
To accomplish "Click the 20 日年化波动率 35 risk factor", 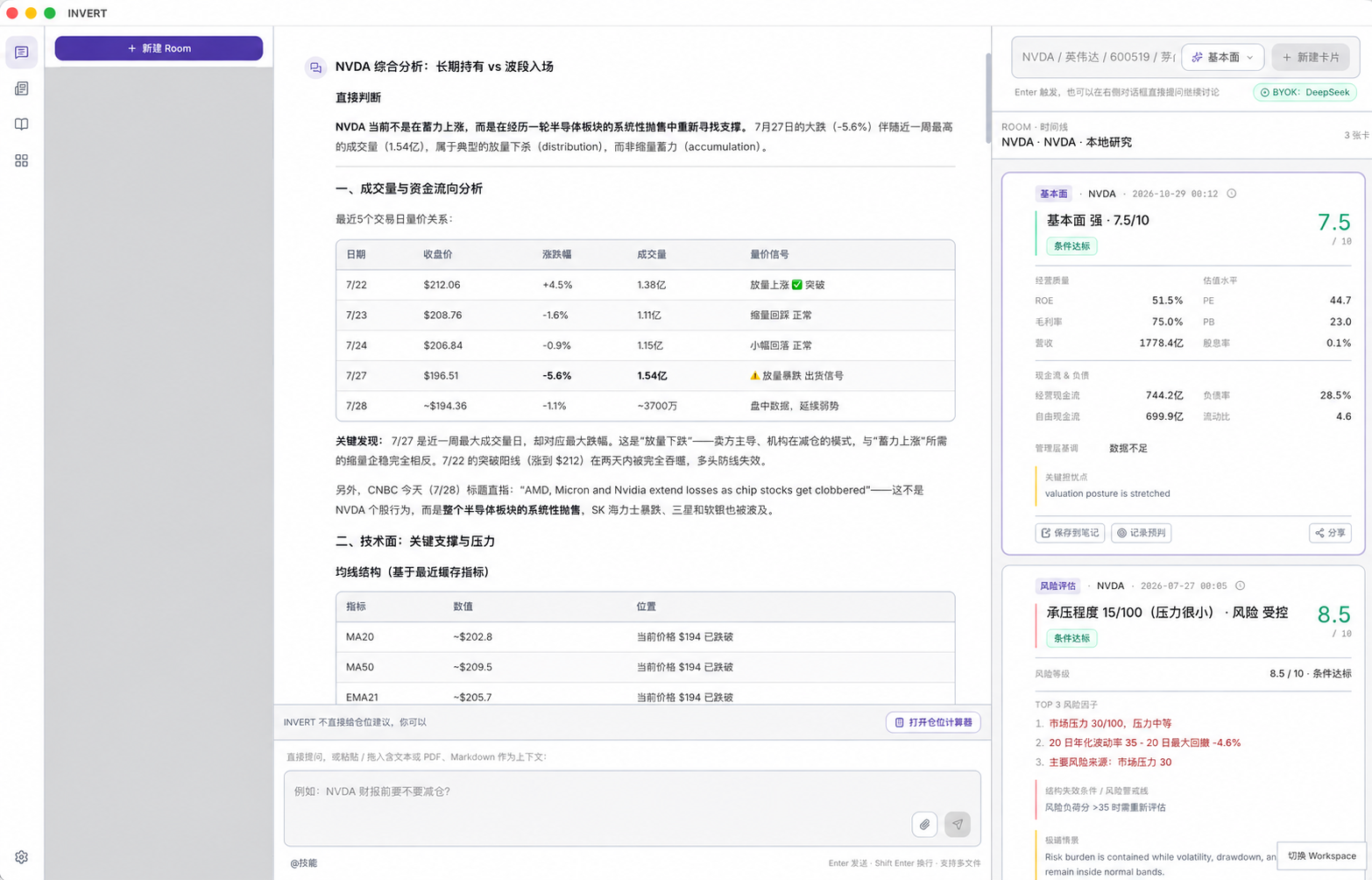I will 1144,742.
